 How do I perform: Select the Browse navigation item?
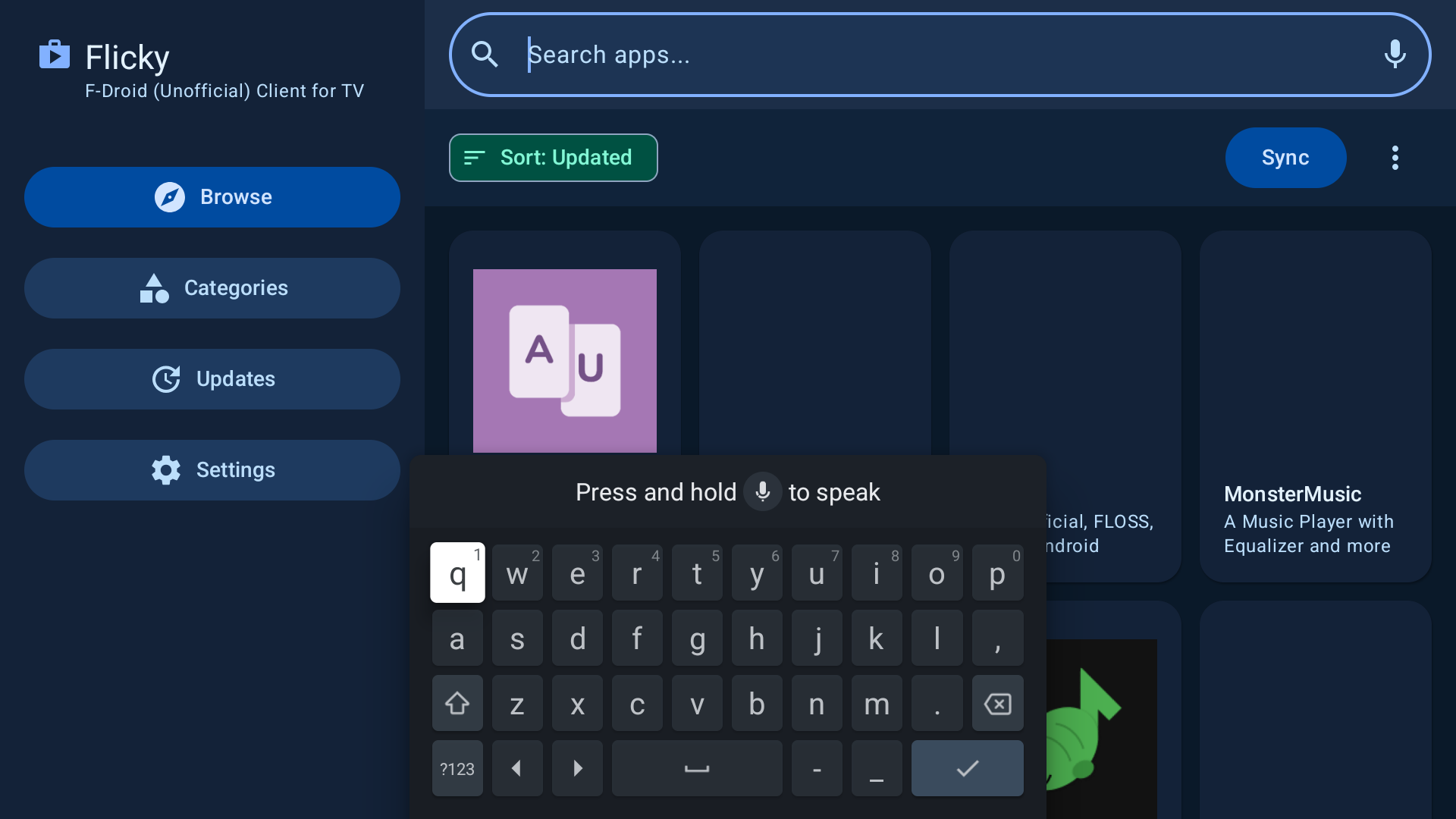click(212, 197)
